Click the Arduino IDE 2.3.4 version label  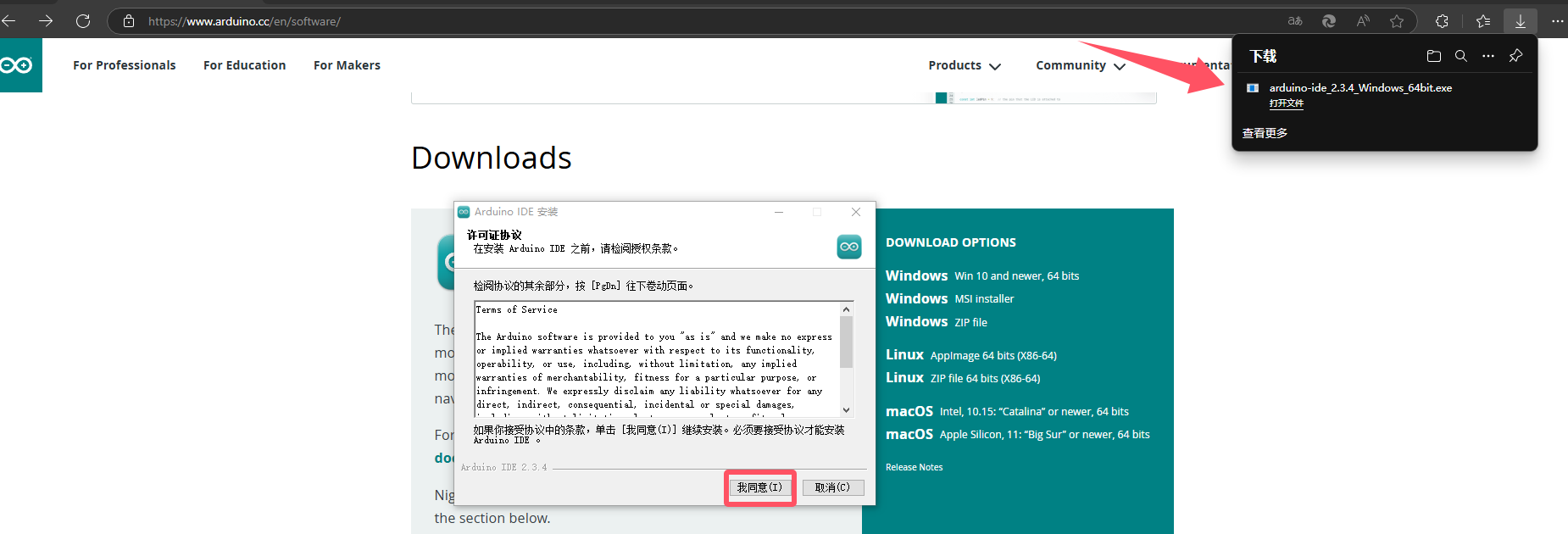[504, 467]
